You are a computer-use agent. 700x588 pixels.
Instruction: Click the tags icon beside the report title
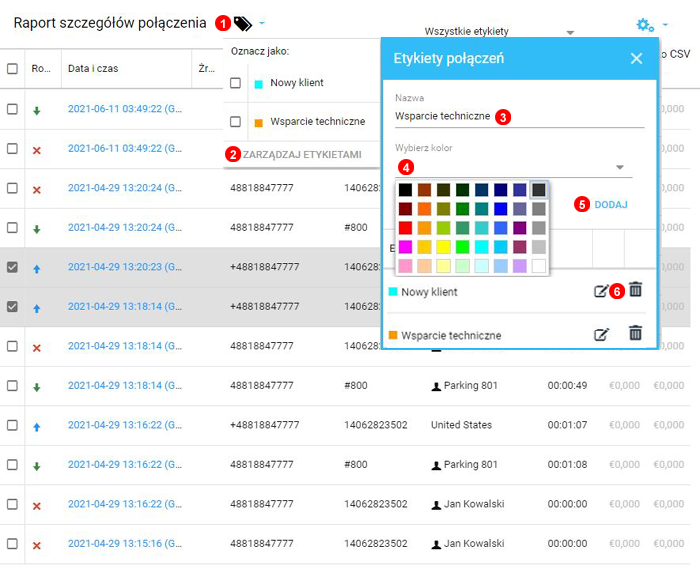pyautogui.click(x=243, y=23)
